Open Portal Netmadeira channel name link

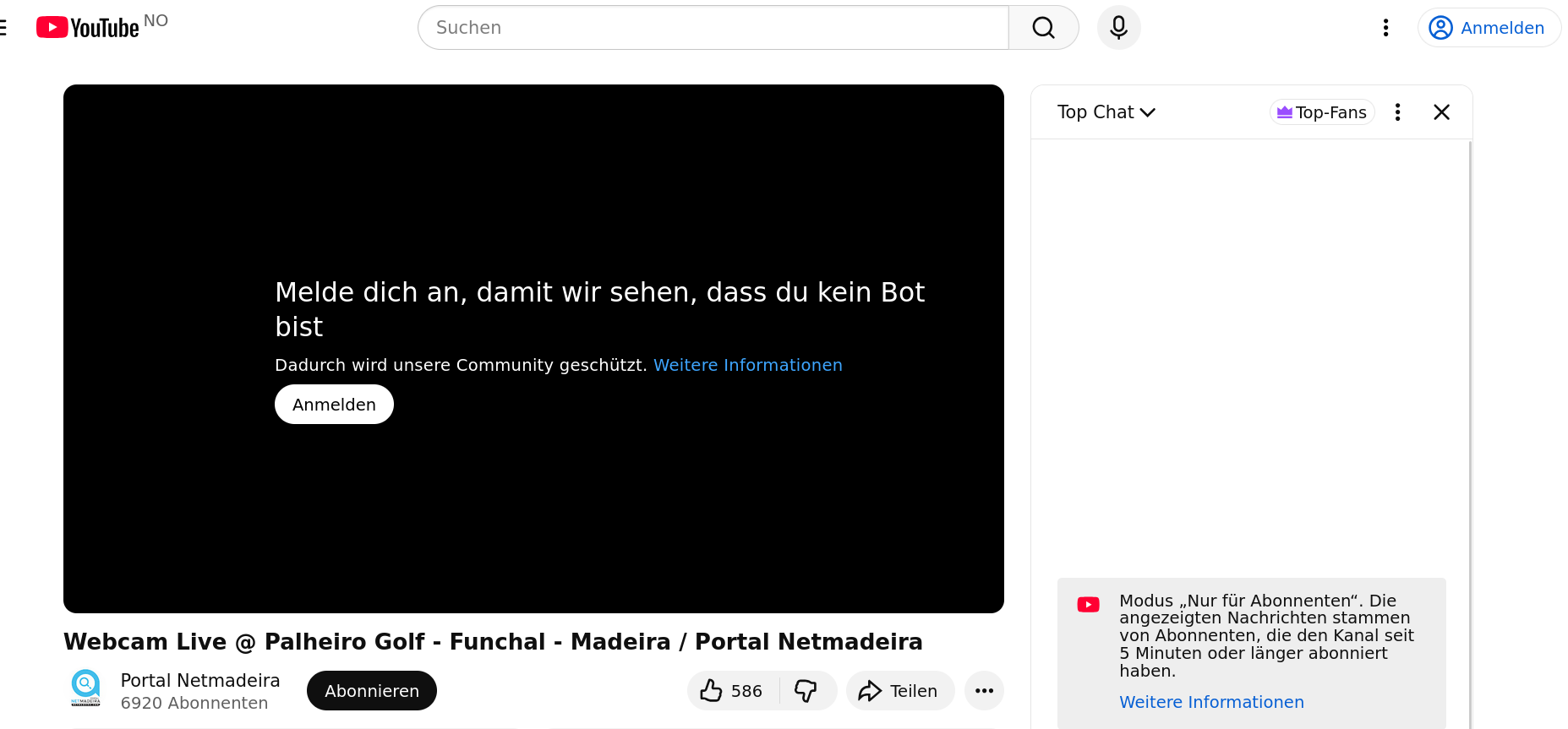point(200,680)
